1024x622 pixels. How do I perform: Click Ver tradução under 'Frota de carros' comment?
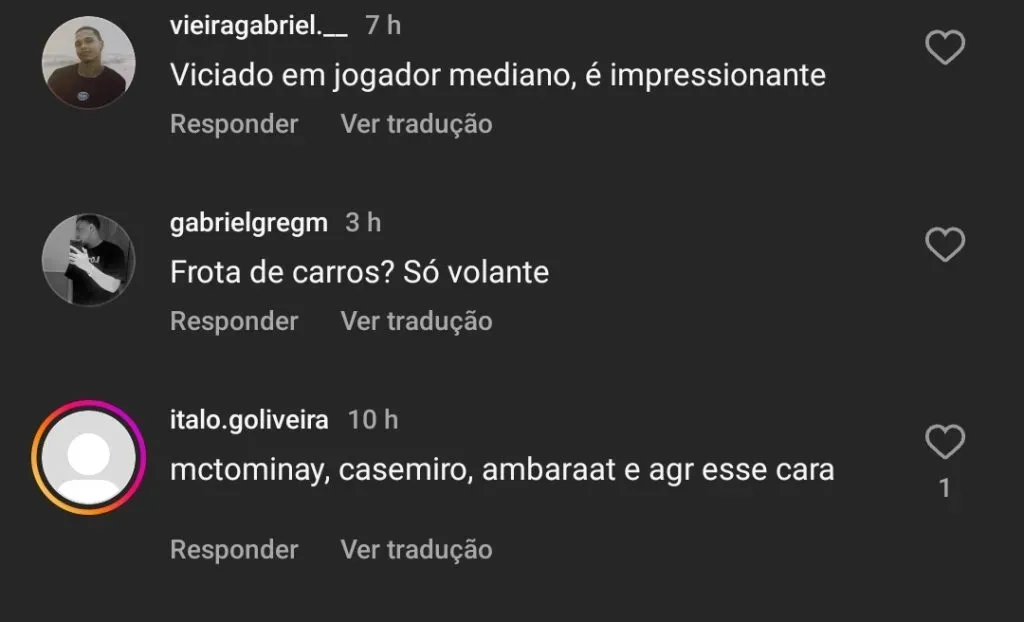point(417,321)
